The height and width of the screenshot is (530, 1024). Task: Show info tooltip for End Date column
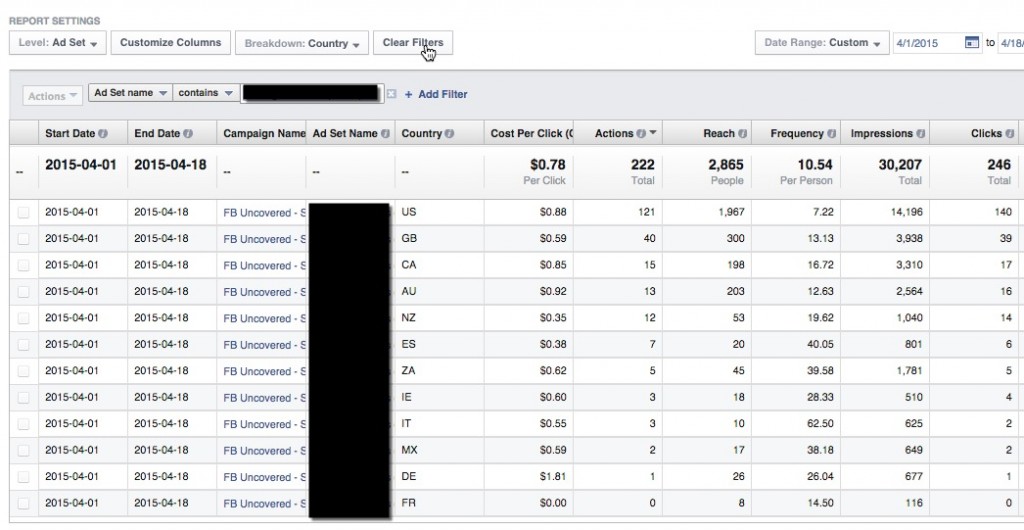click(188, 133)
